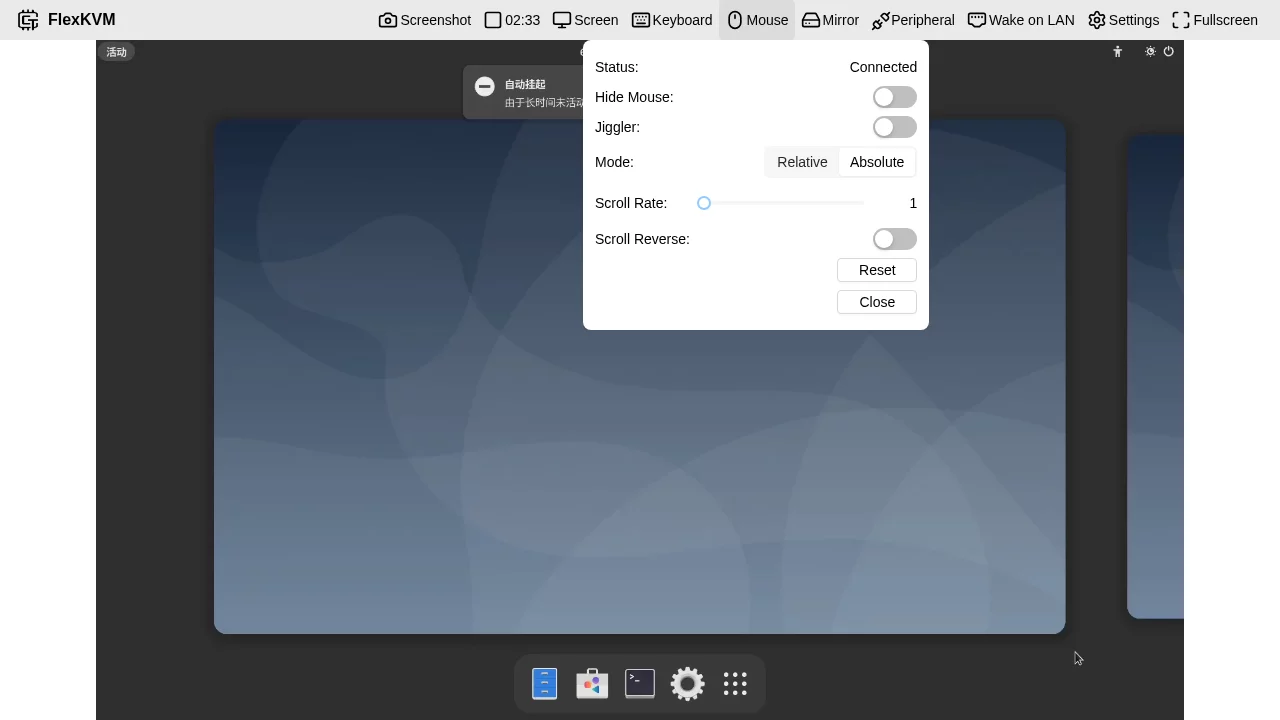The height and width of the screenshot is (720, 1280).
Task: Turn on the Jiggler switch
Action: coord(894,127)
